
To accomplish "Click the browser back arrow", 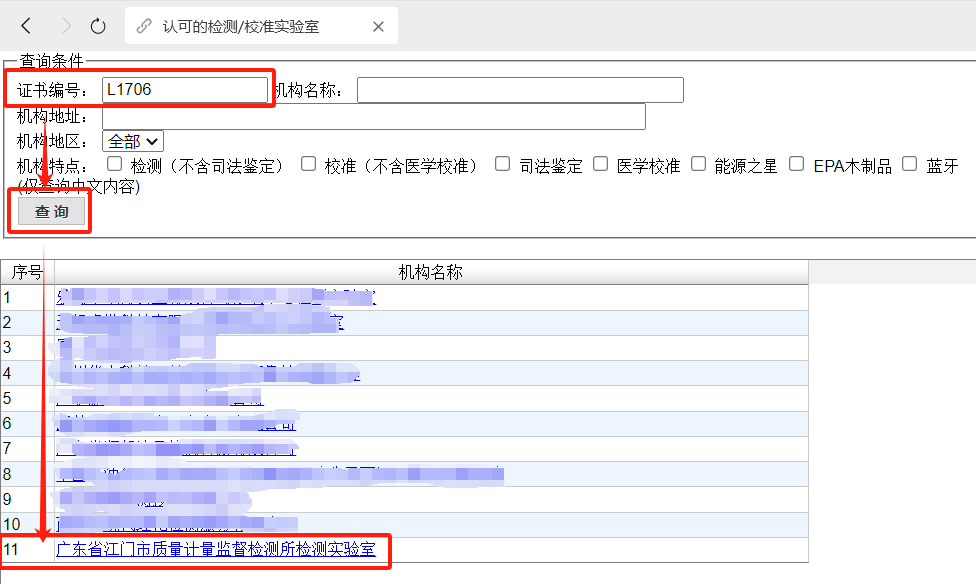I will (27, 26).
